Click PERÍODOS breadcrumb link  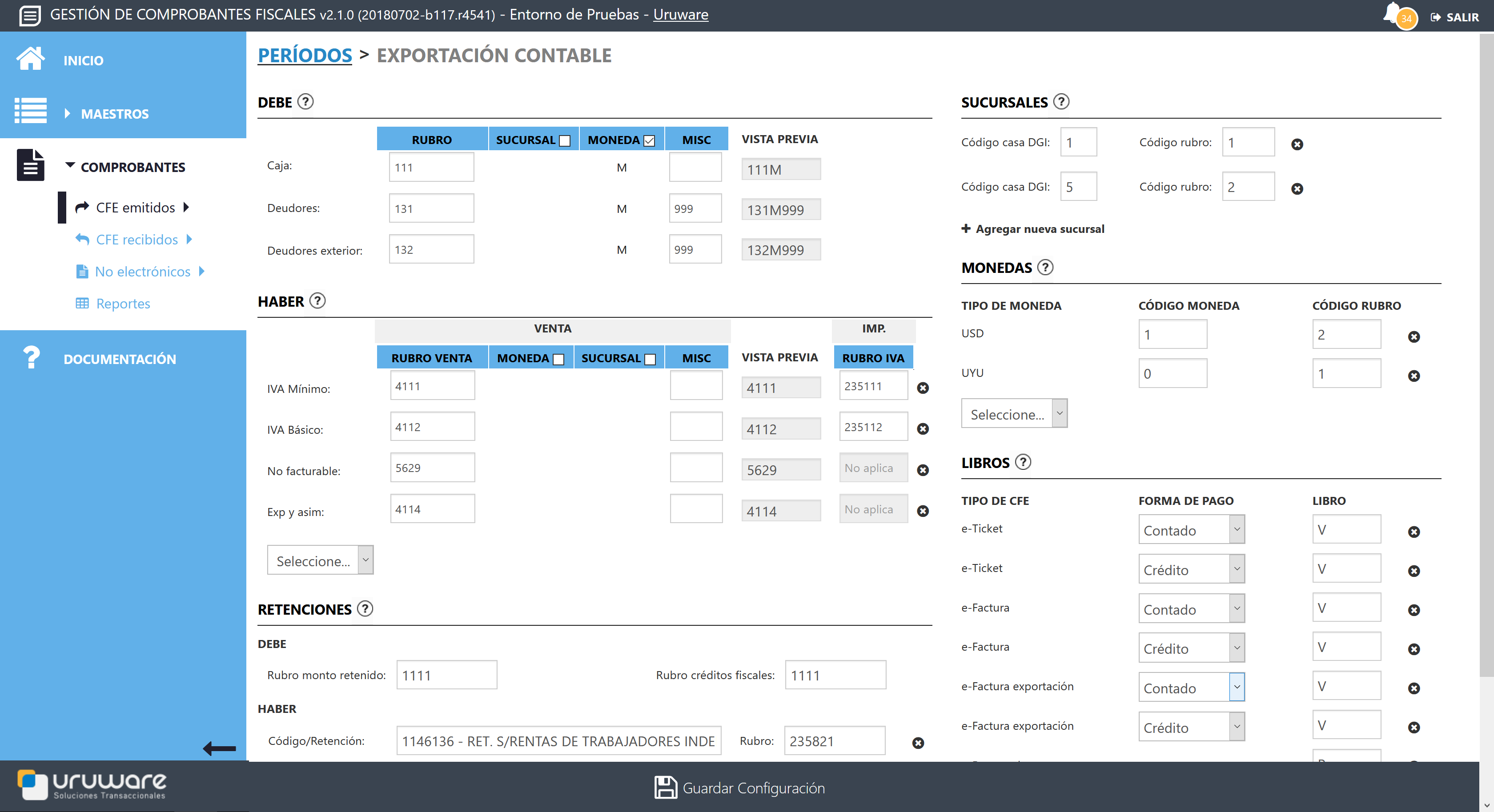(x=305, y=56)
